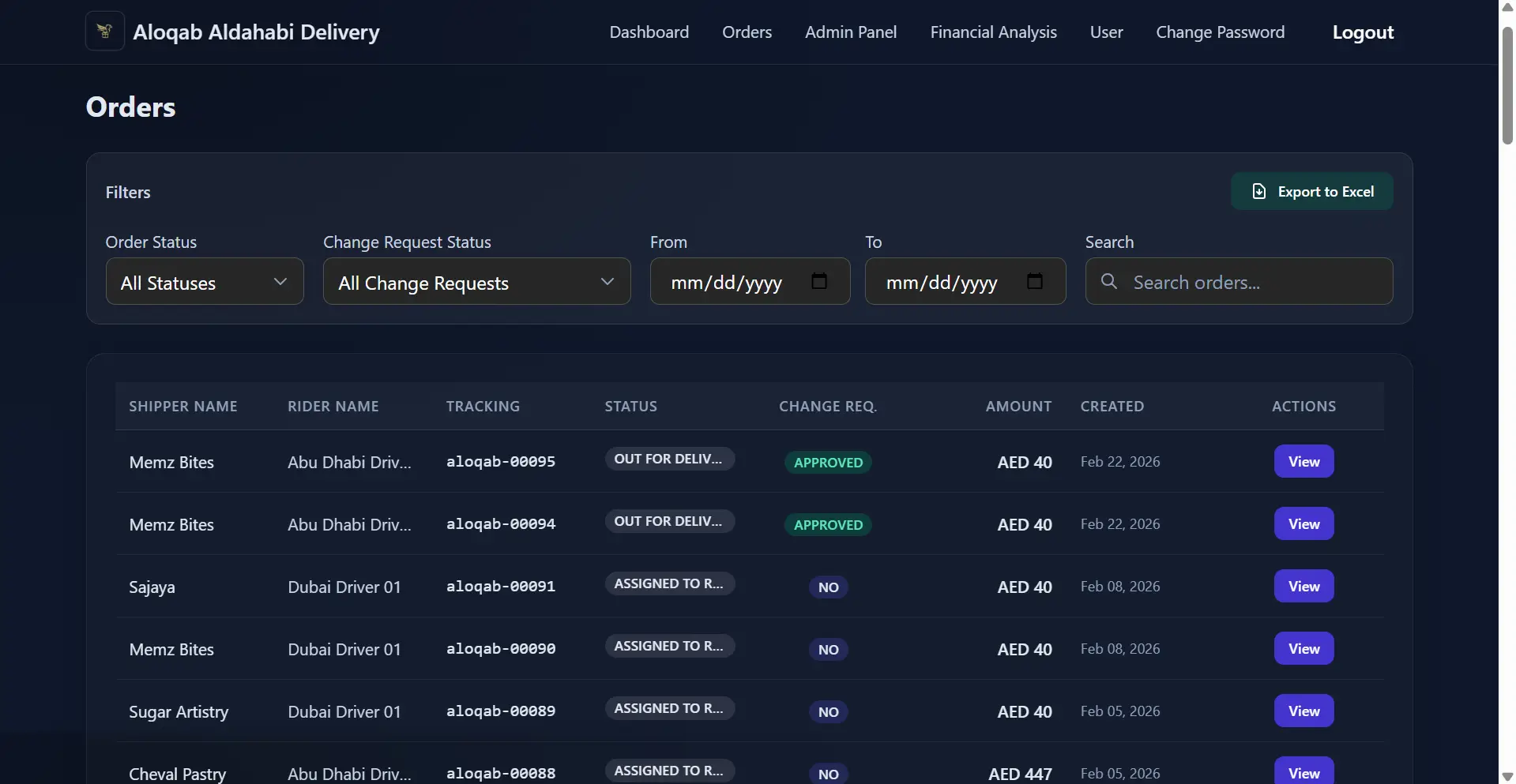The image size is (1516, 784).
Task: Open the calendar picker for the From date
Action: click(x=819, y=281)
